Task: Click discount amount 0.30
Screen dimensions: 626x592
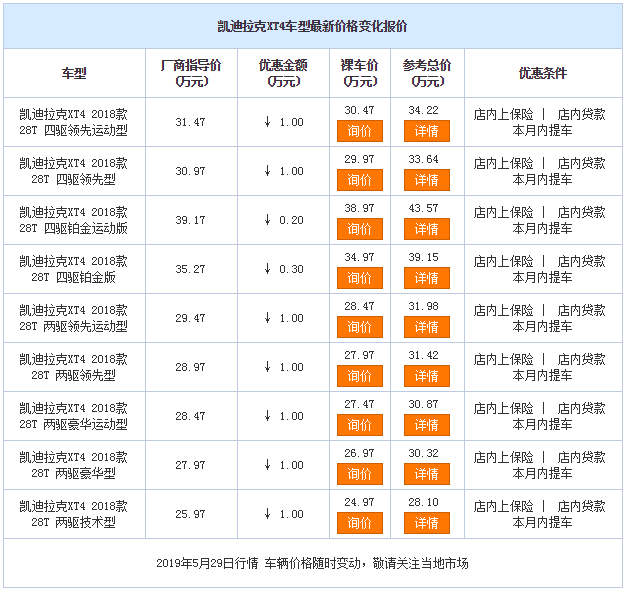Action: click(291, 269)
